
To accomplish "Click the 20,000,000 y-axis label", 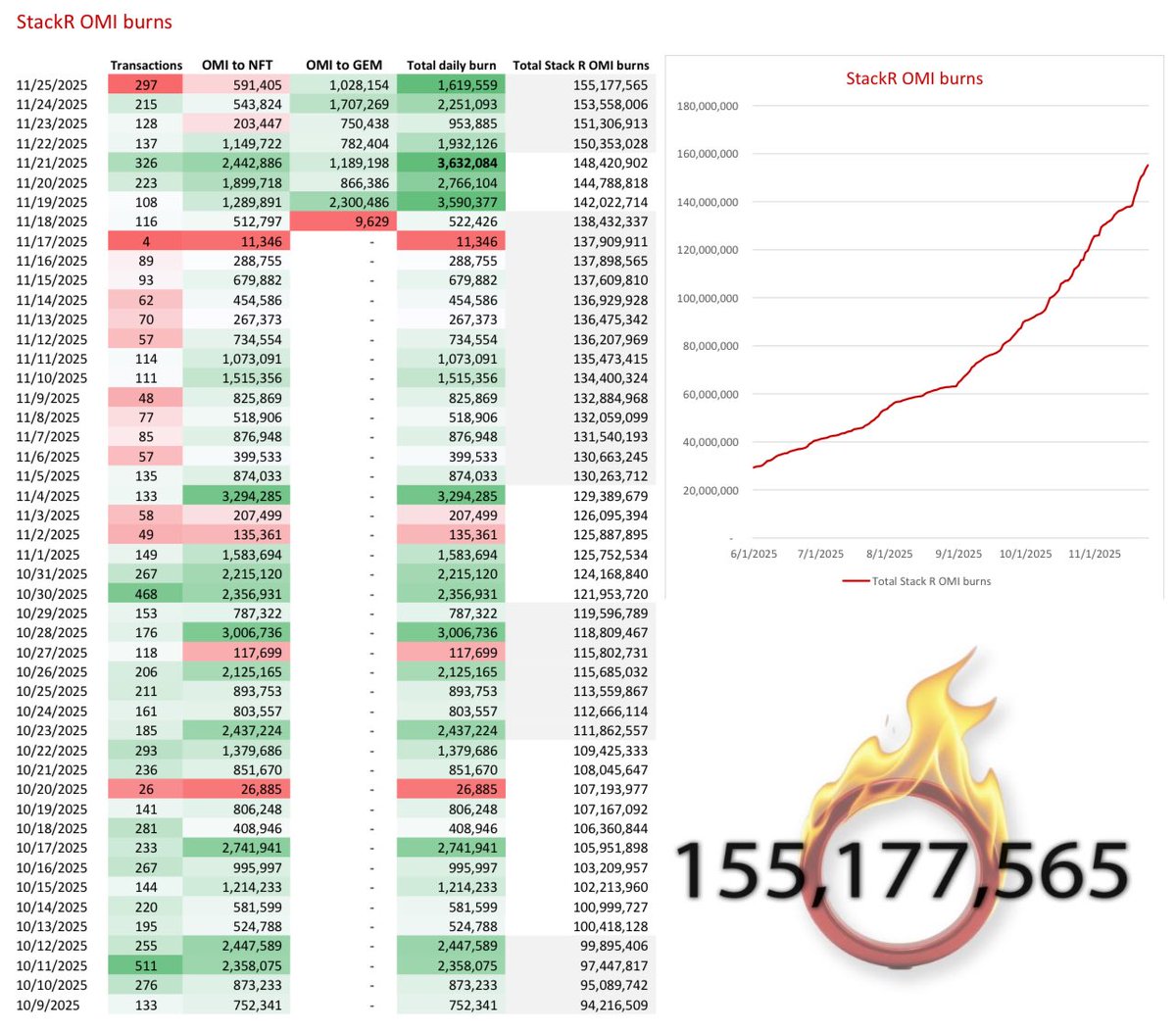I will click(x=710, y=490).
